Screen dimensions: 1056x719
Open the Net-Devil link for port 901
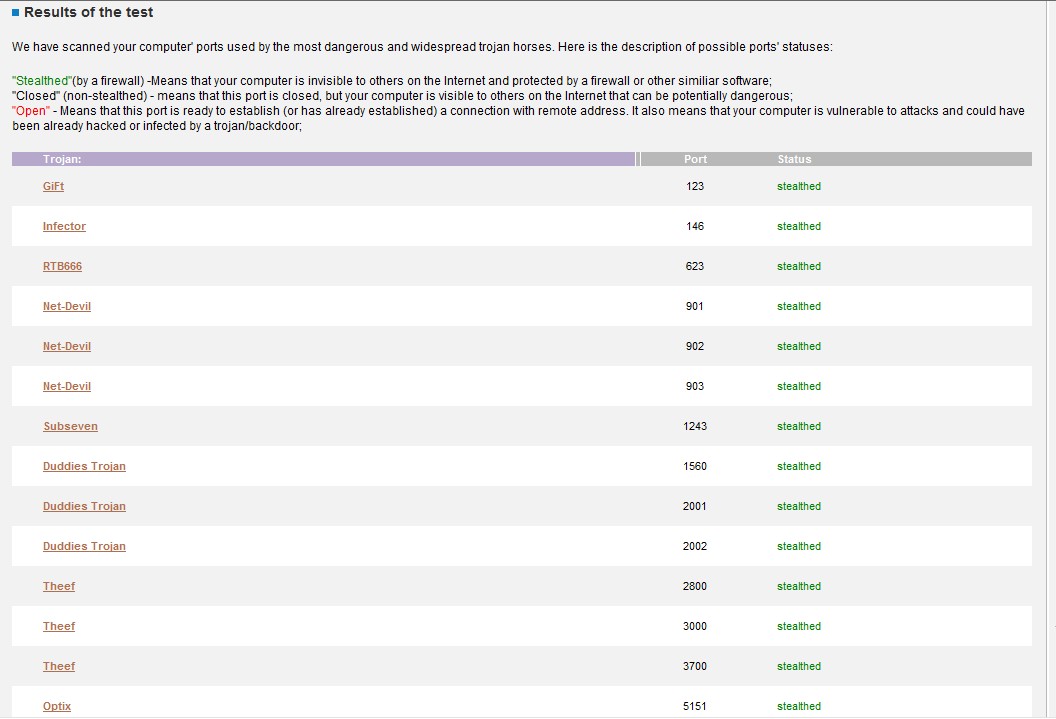tap(67, 307)
